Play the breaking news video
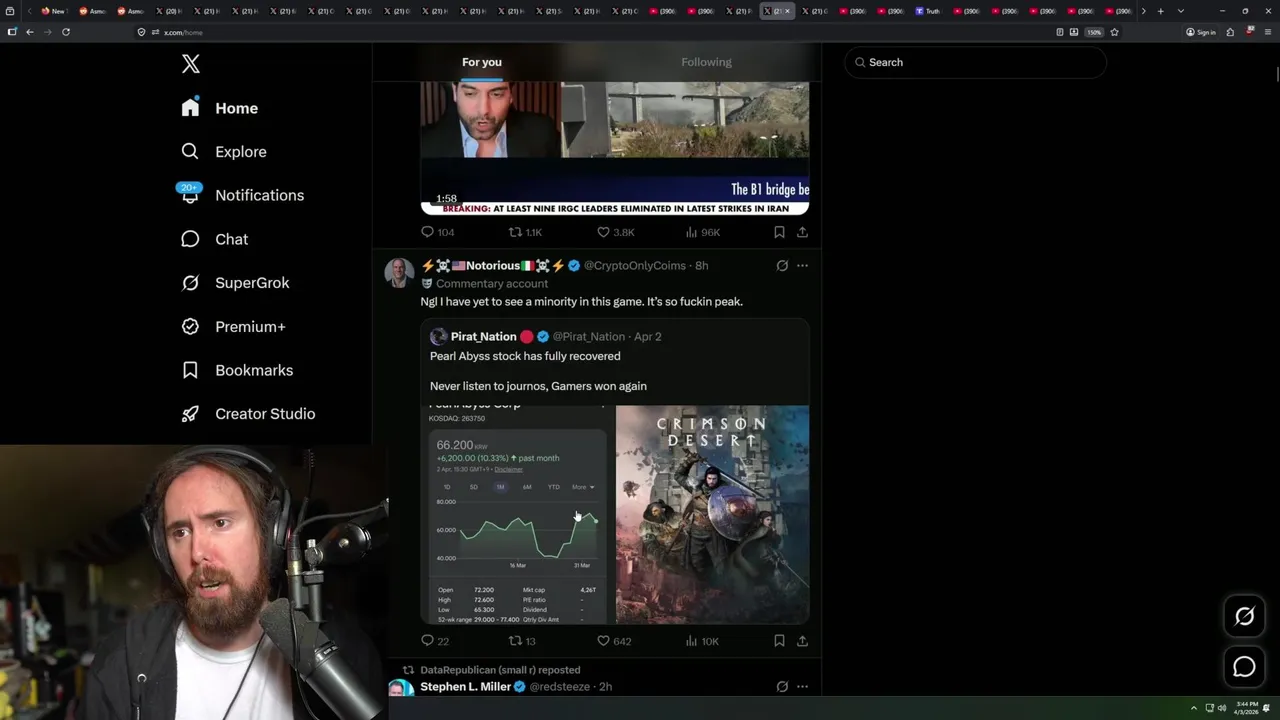The image size is (1280, 720). point(615,149)
